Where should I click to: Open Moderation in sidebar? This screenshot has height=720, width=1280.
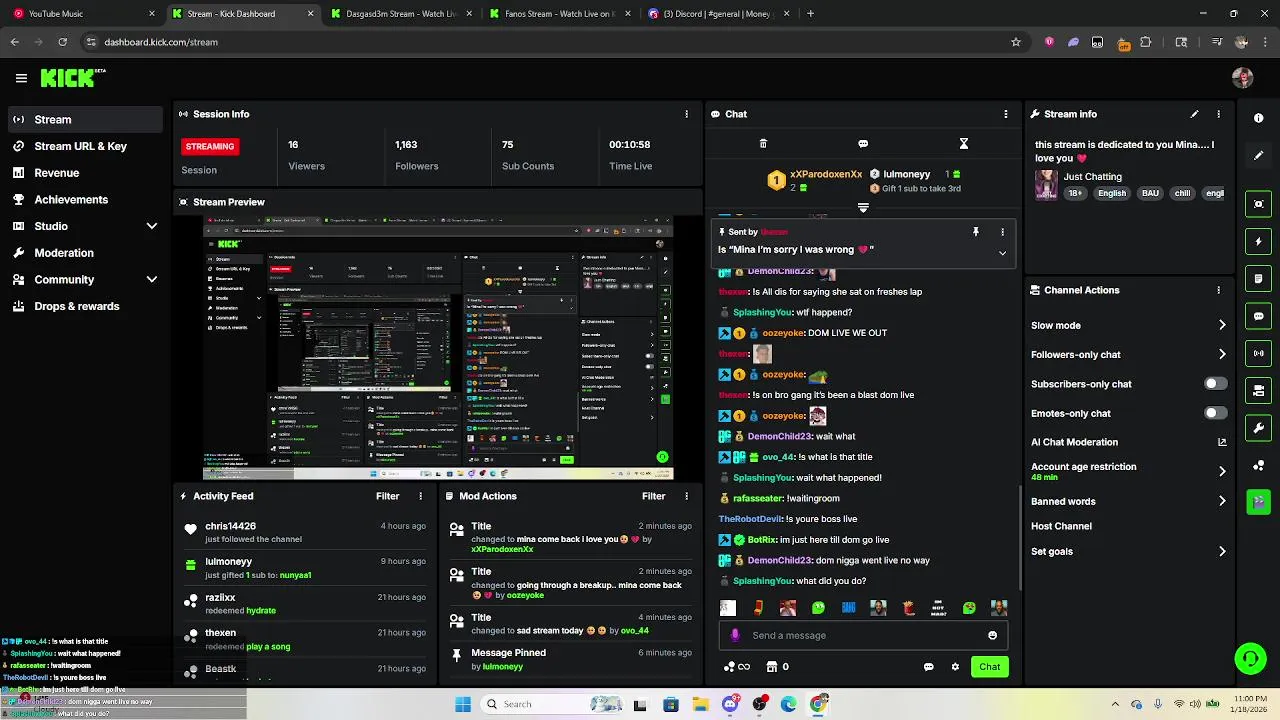(x=64, y=253)
